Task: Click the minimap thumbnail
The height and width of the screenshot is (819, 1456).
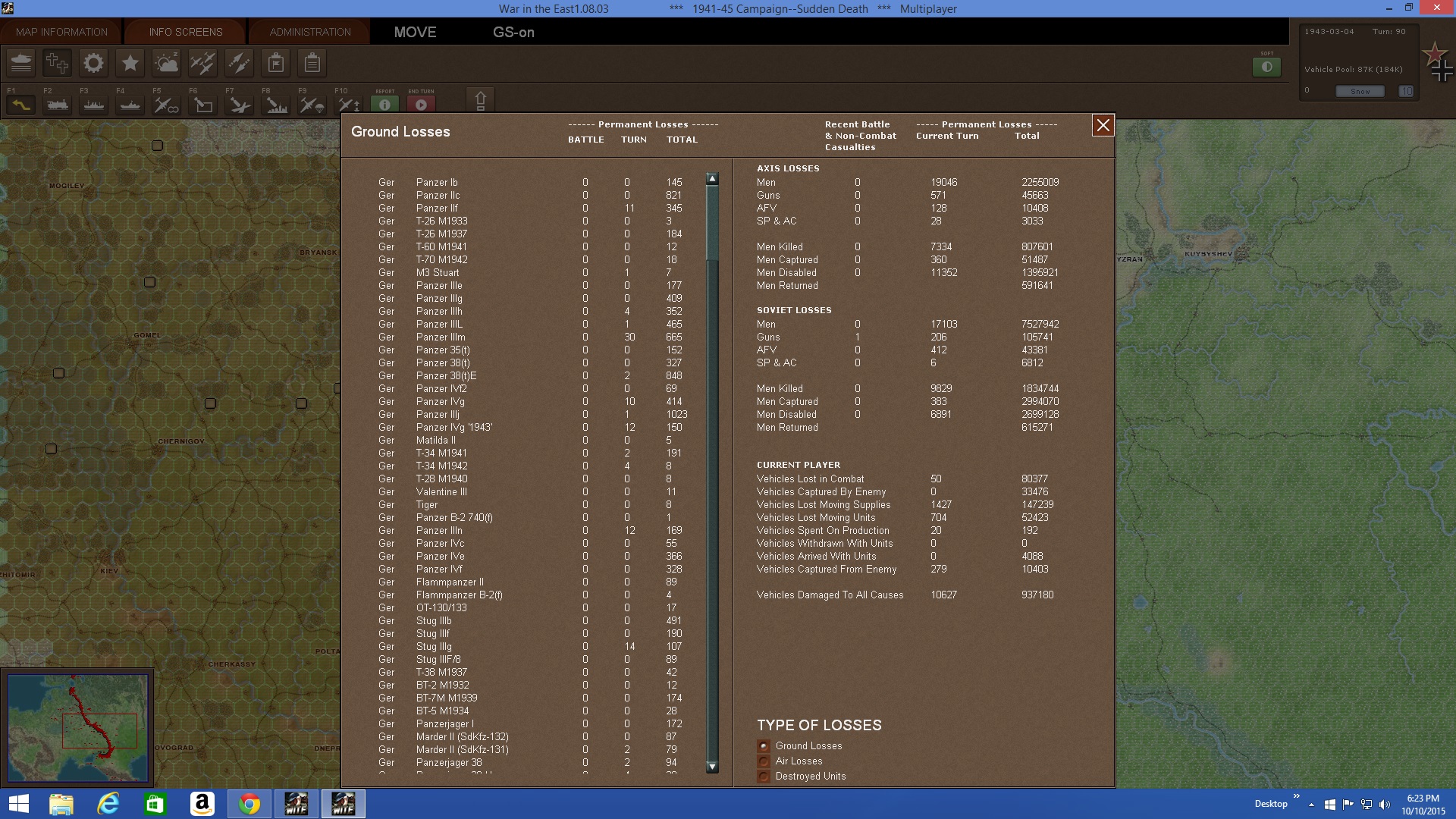Action: click(x=78, y=728)
